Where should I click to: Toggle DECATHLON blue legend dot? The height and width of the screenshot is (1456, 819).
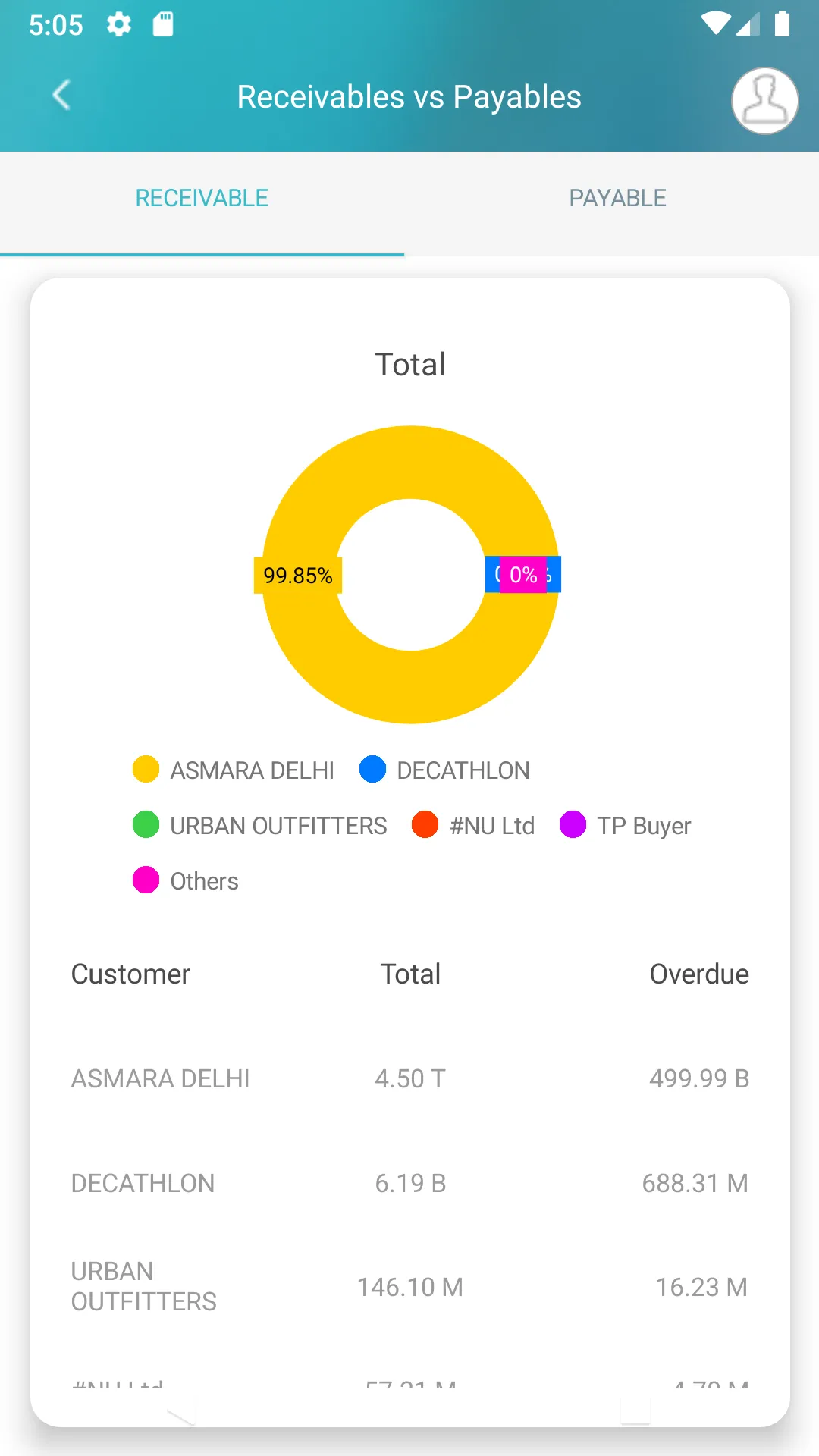coord(372,769)
